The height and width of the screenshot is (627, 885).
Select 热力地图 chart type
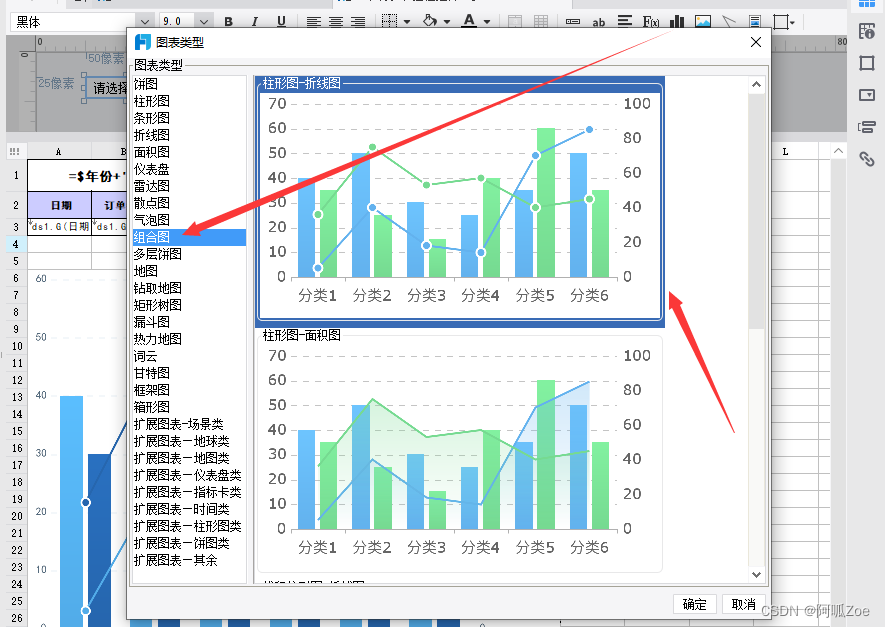pos(189,339)
